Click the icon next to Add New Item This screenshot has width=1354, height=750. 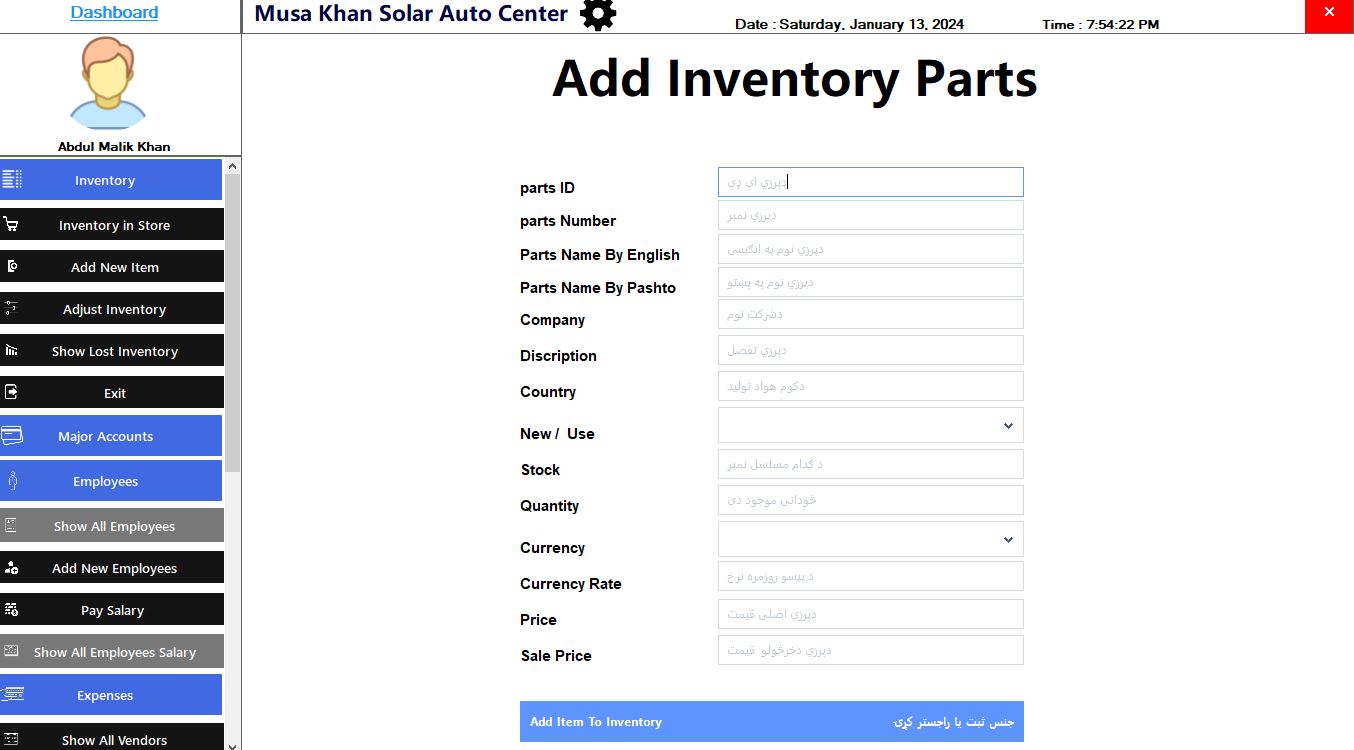tap(11, 267)
